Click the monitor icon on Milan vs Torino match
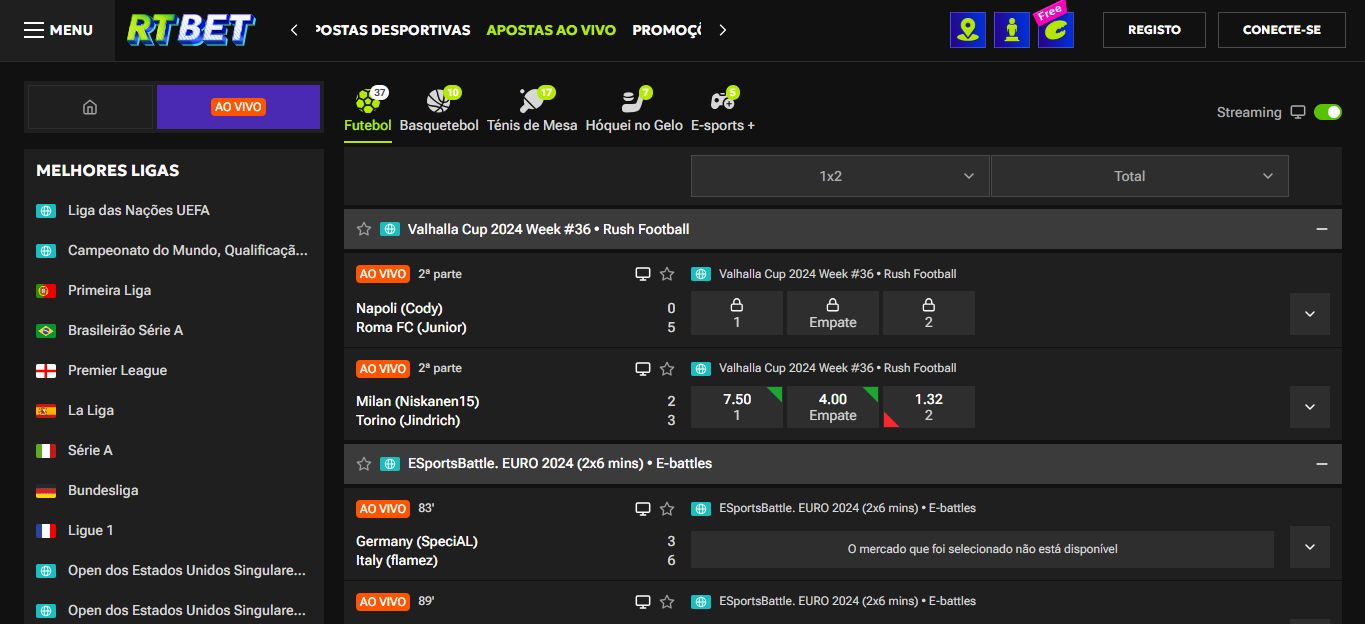 pyautogui.click(x=643, y=368)
